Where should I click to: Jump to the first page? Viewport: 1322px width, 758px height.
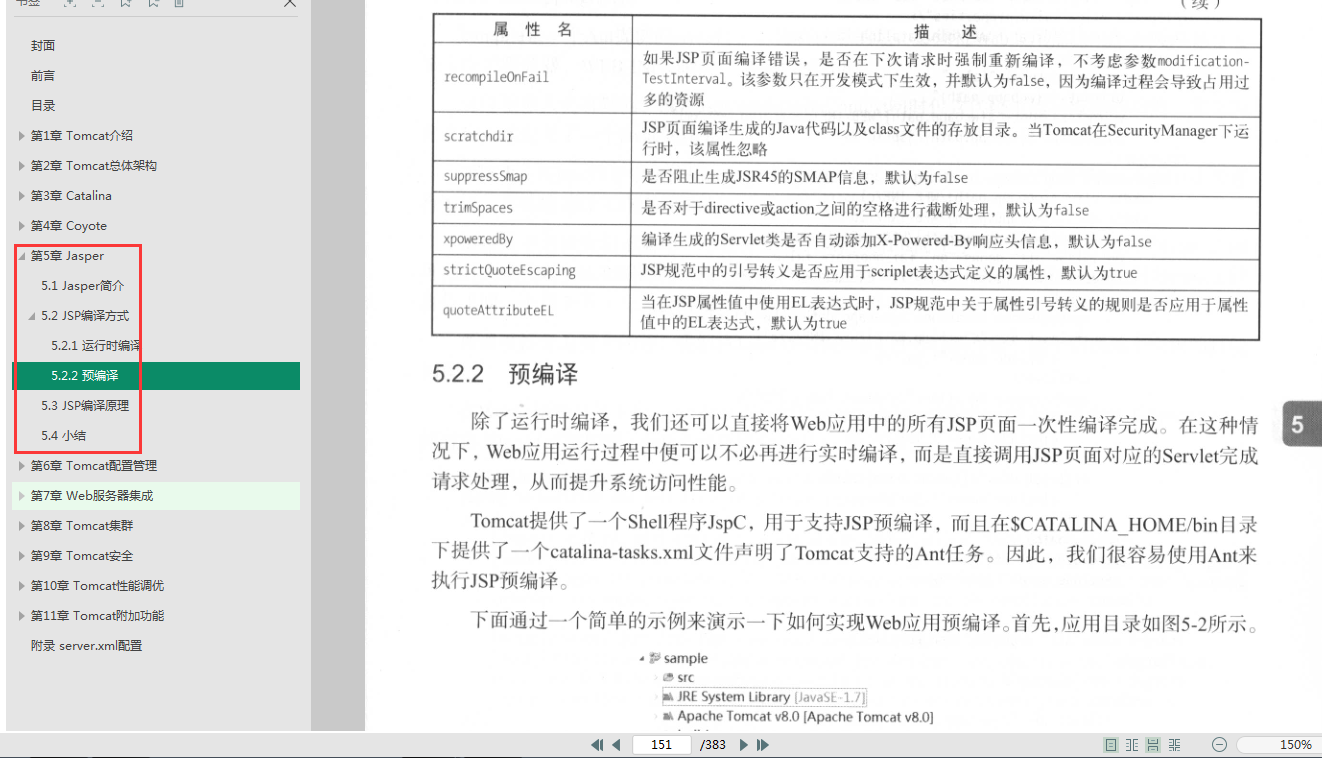click(597, 745)
